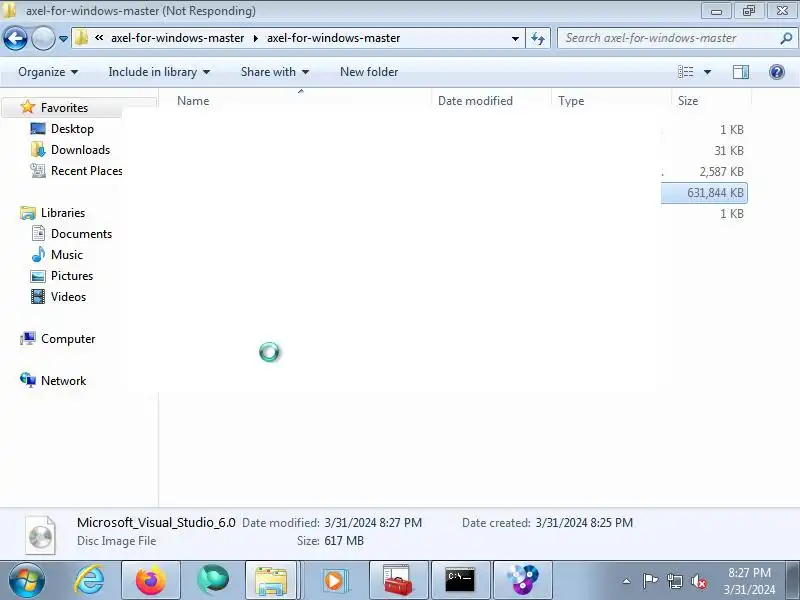
Task: Select Network in the navigation pane
Action: pos(63,381)
